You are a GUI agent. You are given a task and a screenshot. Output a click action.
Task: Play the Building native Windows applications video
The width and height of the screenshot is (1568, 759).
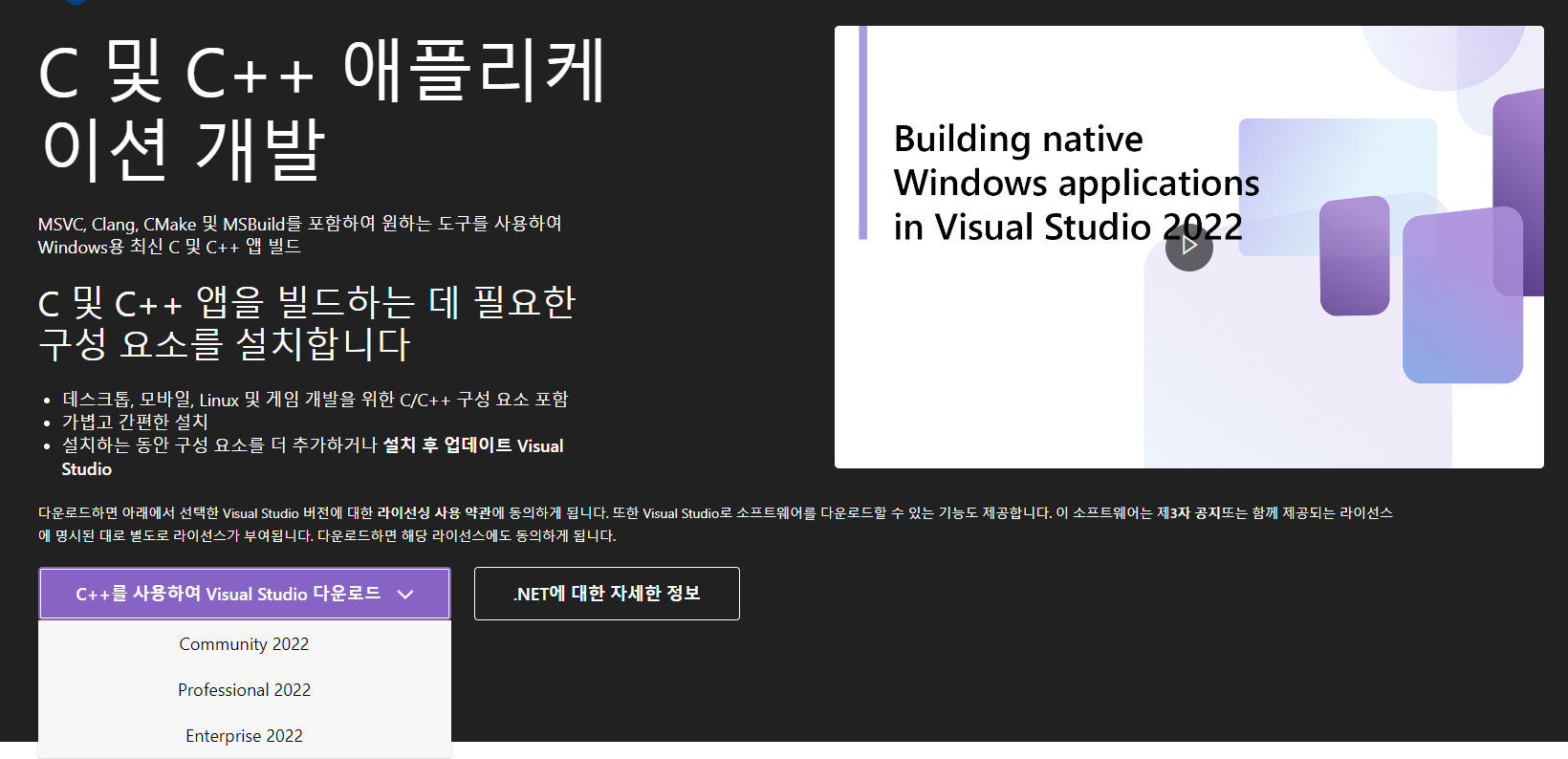(x=1188, y=247)
